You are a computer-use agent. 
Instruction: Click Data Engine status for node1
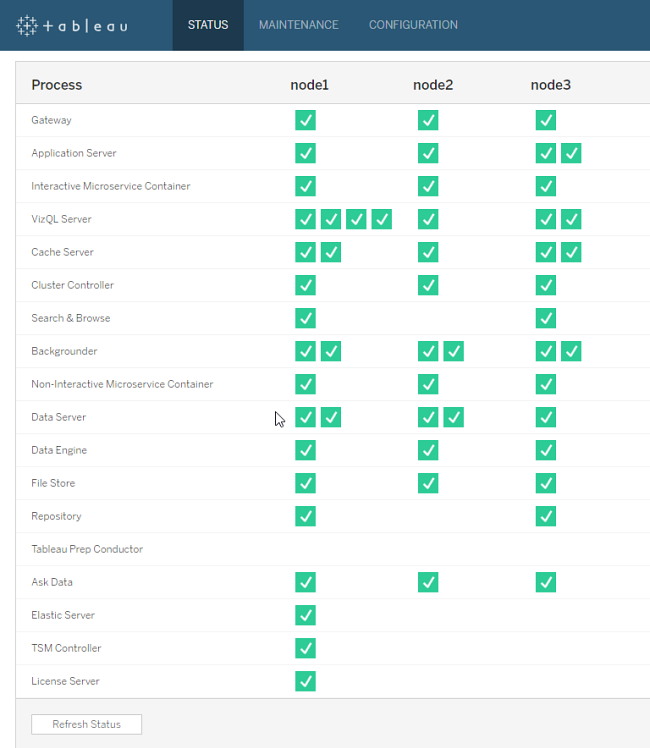(x=306, y=450)
